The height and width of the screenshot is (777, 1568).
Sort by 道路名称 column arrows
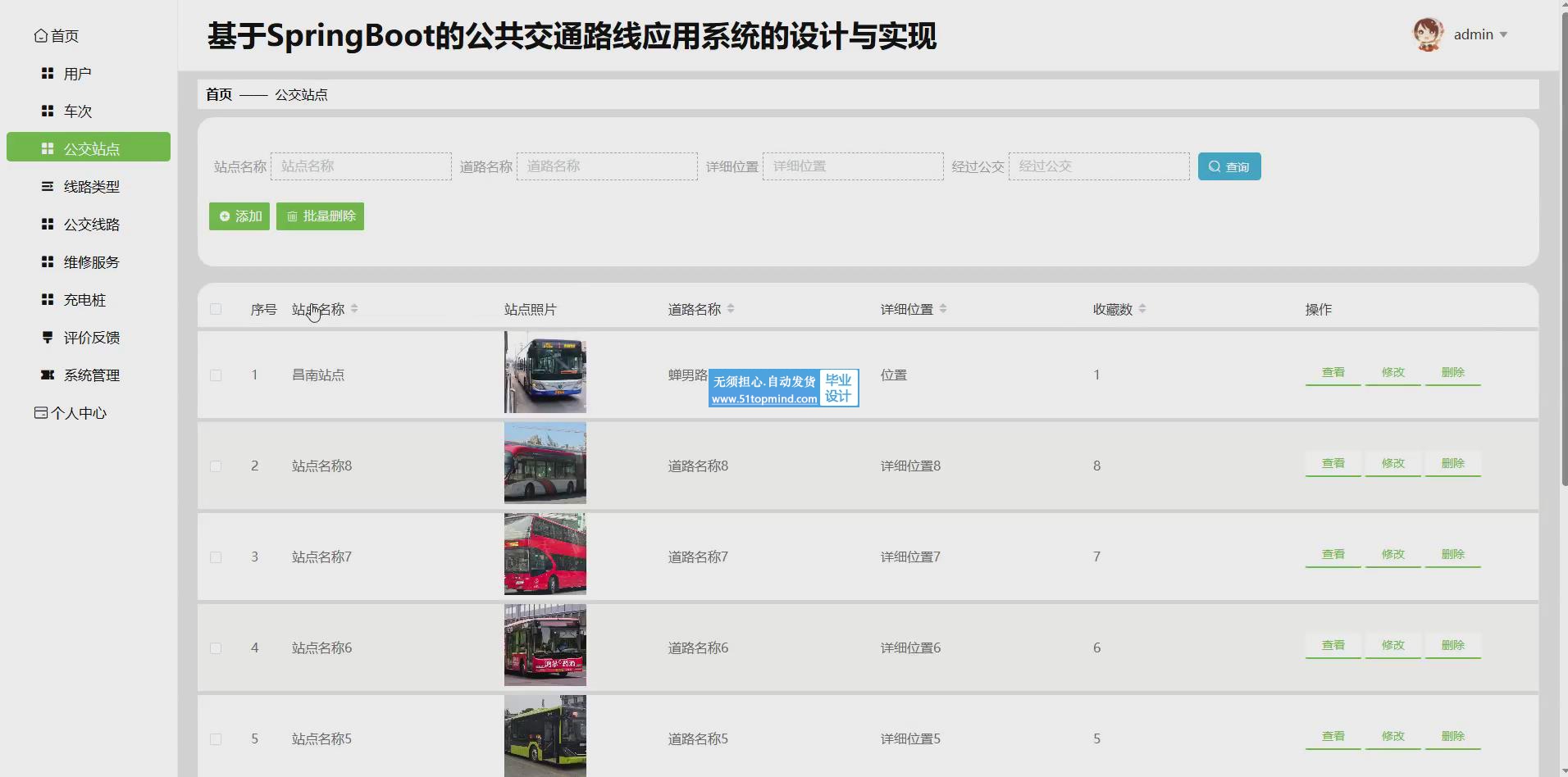point(731,309)
